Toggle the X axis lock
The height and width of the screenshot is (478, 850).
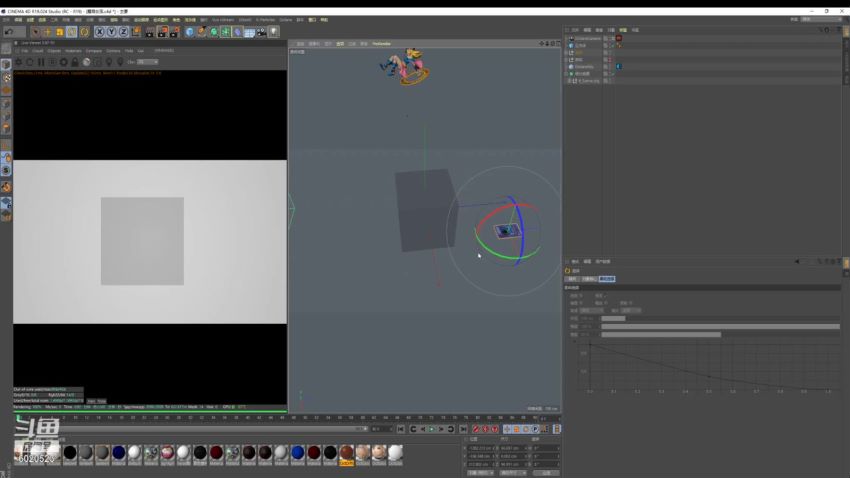tap(99, 32)
